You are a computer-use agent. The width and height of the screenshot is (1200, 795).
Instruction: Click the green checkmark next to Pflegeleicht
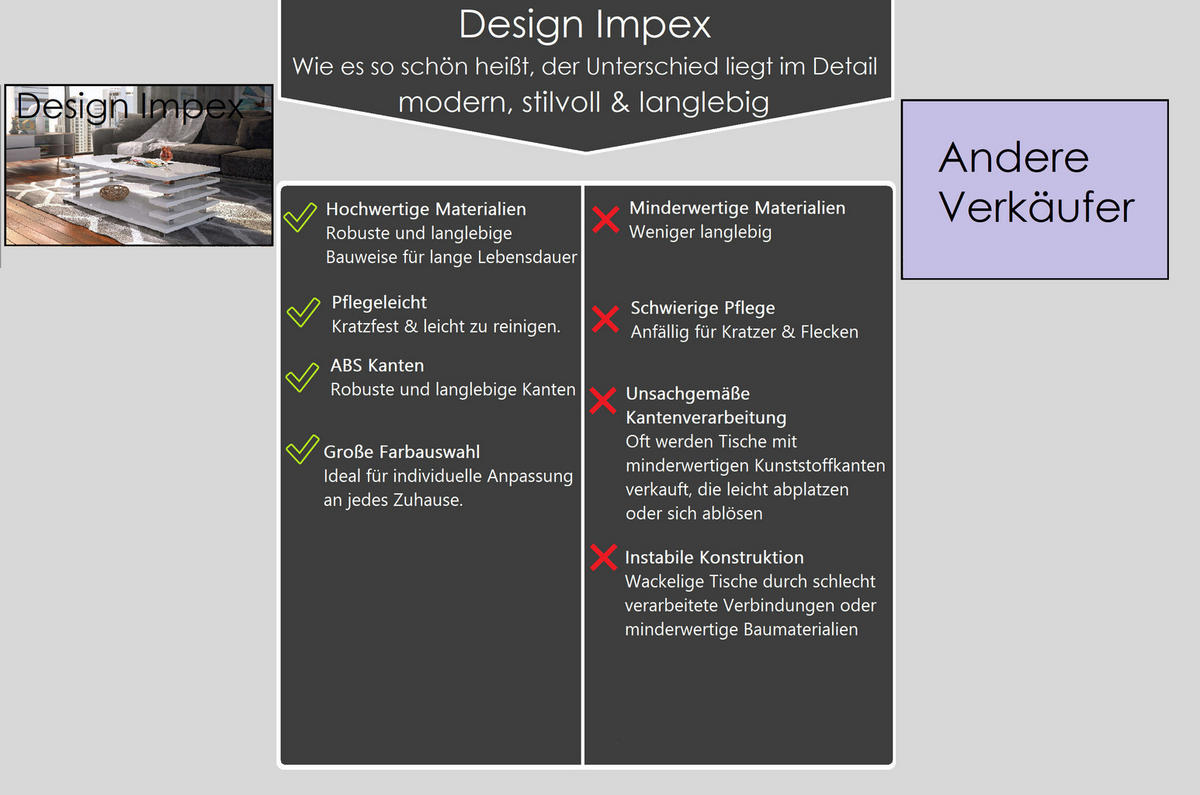click(x=302, y=311)
